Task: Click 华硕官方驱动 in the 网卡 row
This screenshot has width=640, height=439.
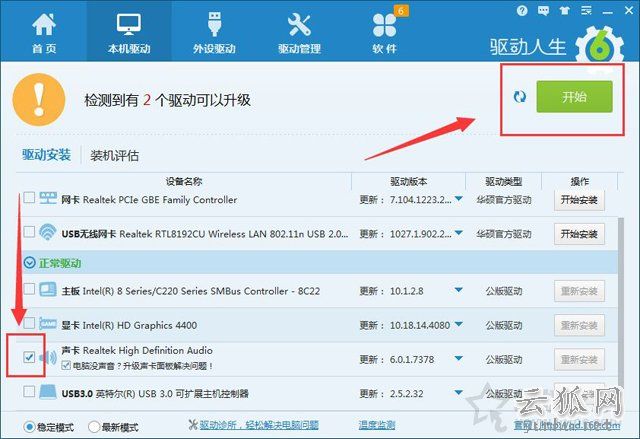Action: click(x=504, y=200)
